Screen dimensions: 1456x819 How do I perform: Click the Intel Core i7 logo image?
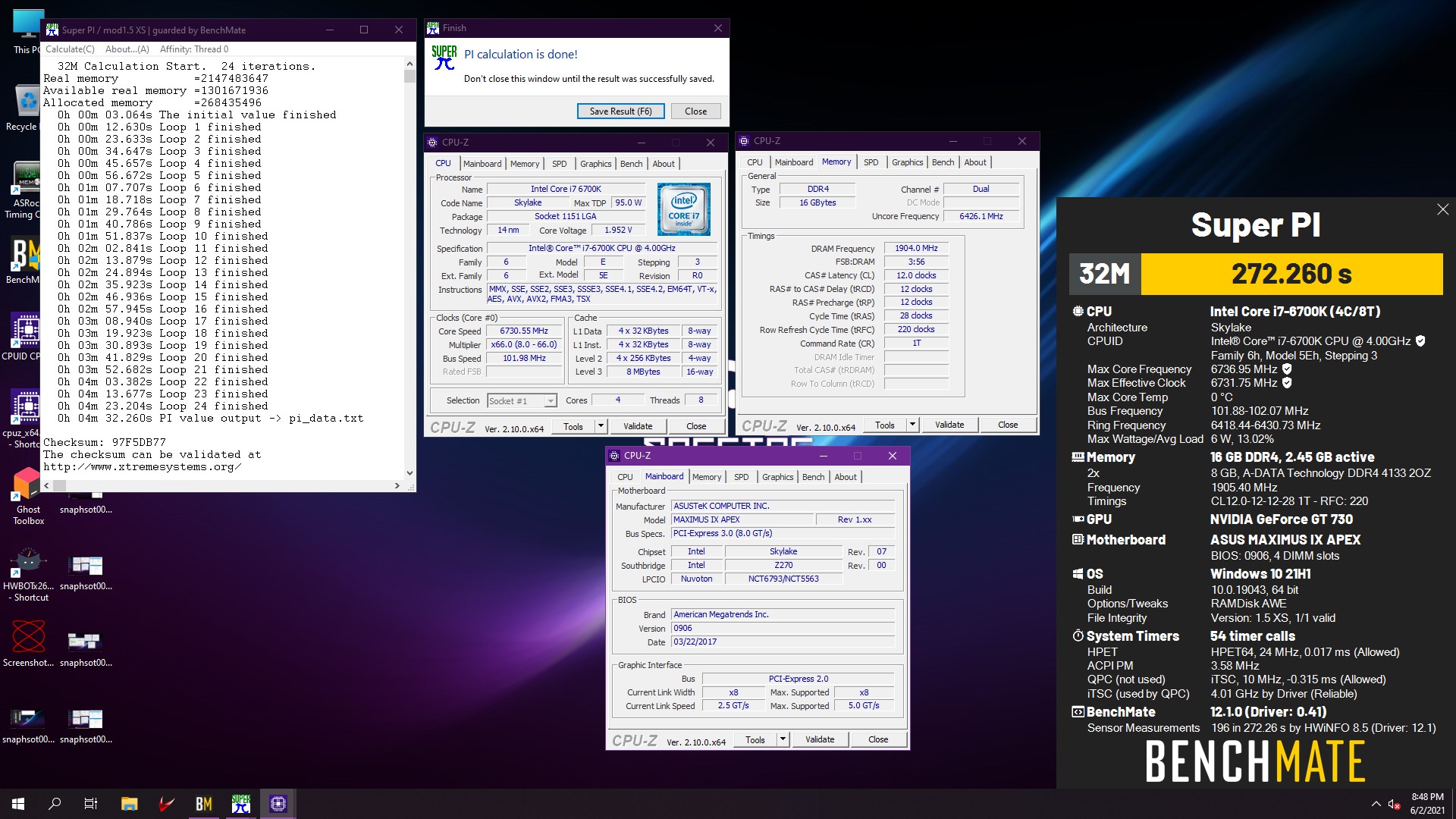683,209
